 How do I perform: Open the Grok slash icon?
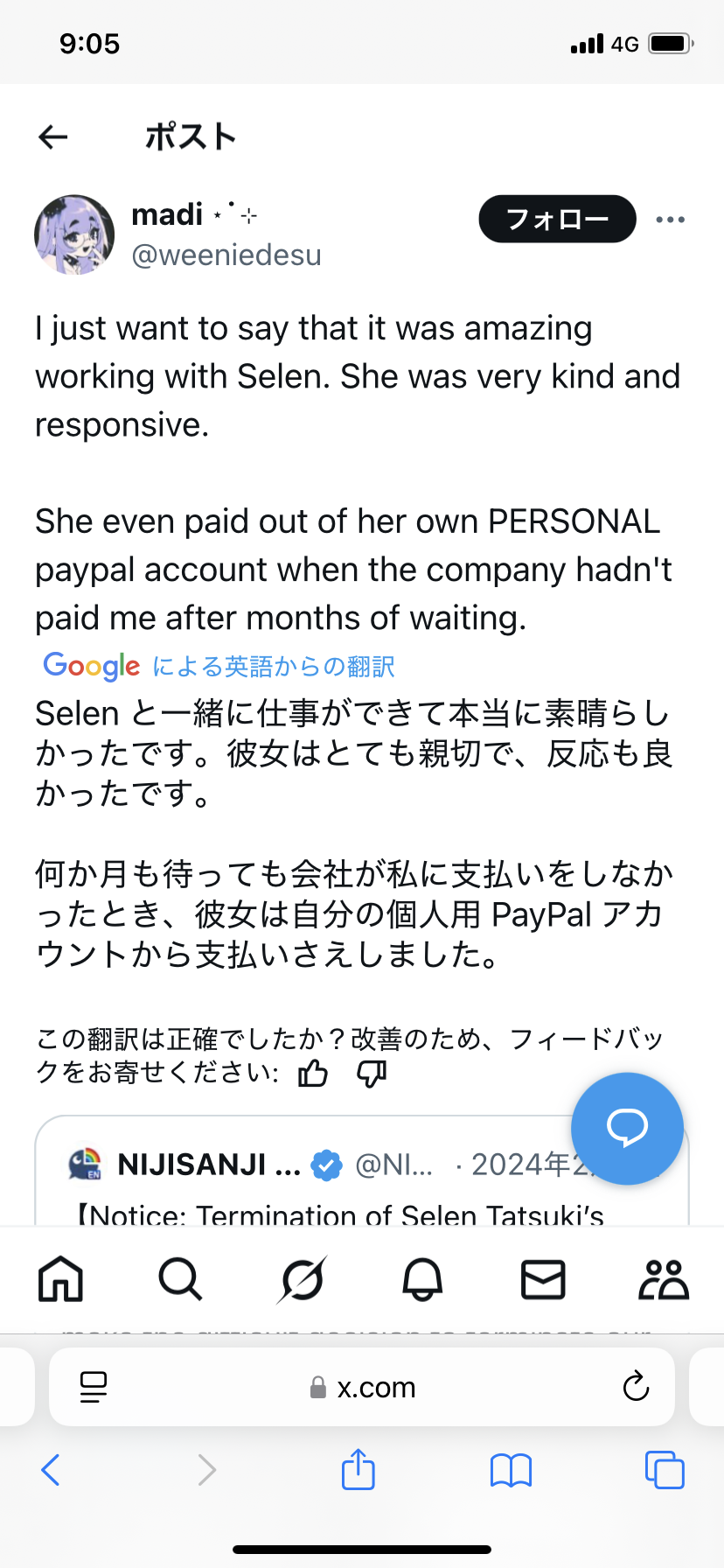tap(302, 1280)
